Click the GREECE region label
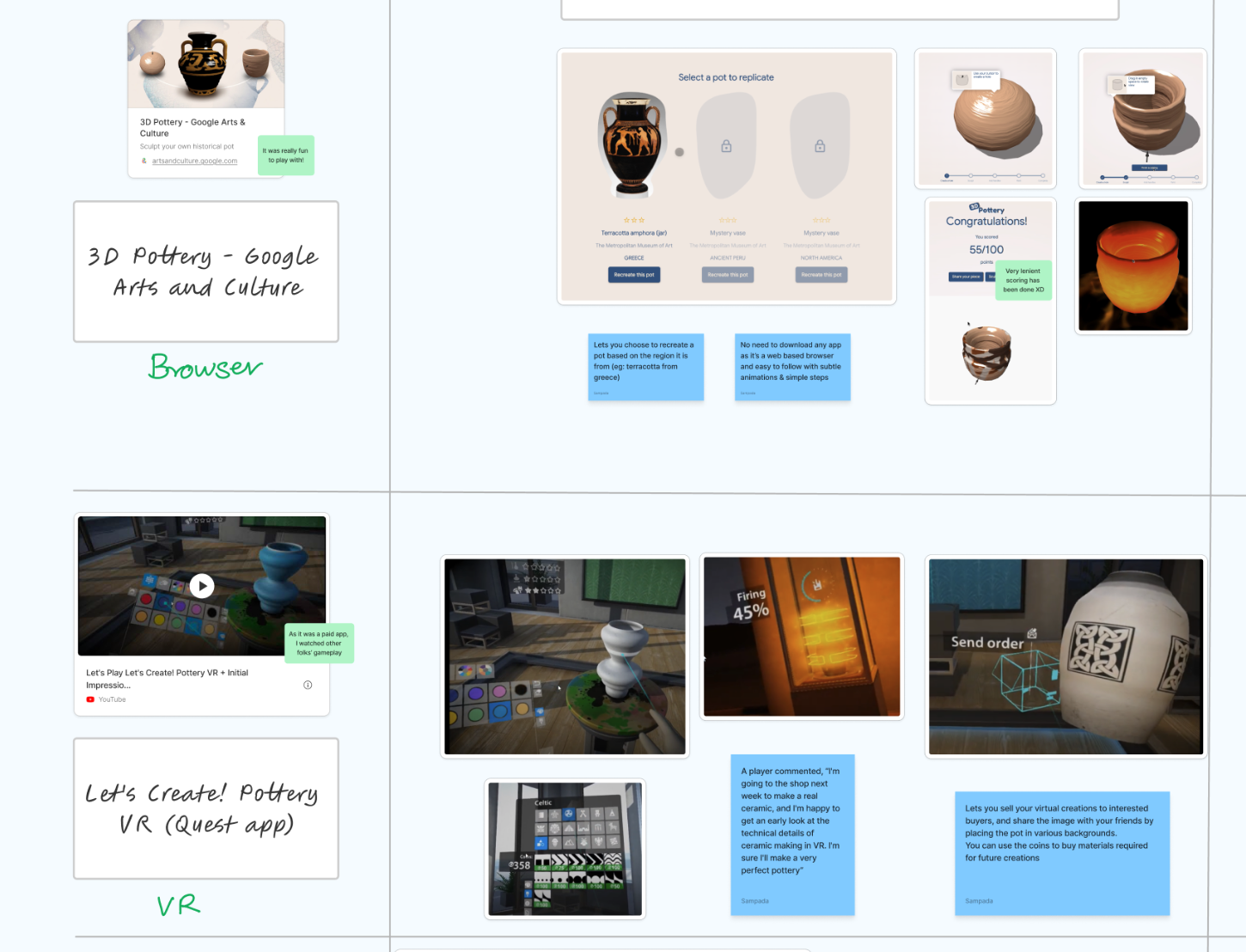Screen dimensions: 1246x952 click(x=634, y=258)
